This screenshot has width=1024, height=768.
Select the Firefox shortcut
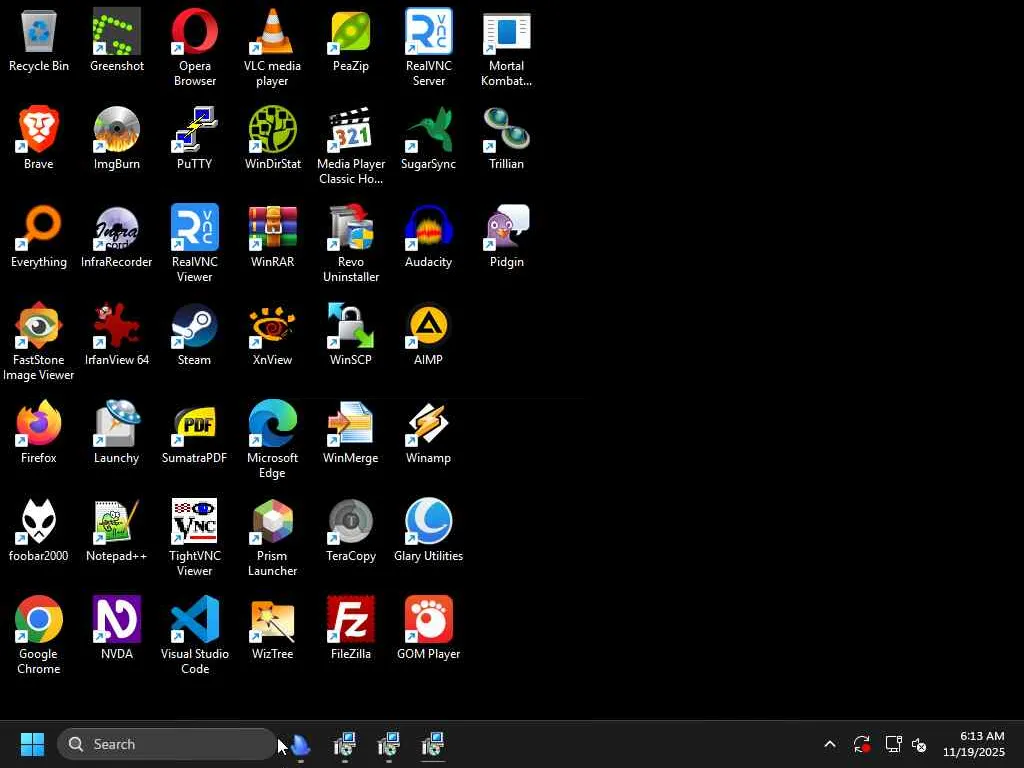click(39, 432)
